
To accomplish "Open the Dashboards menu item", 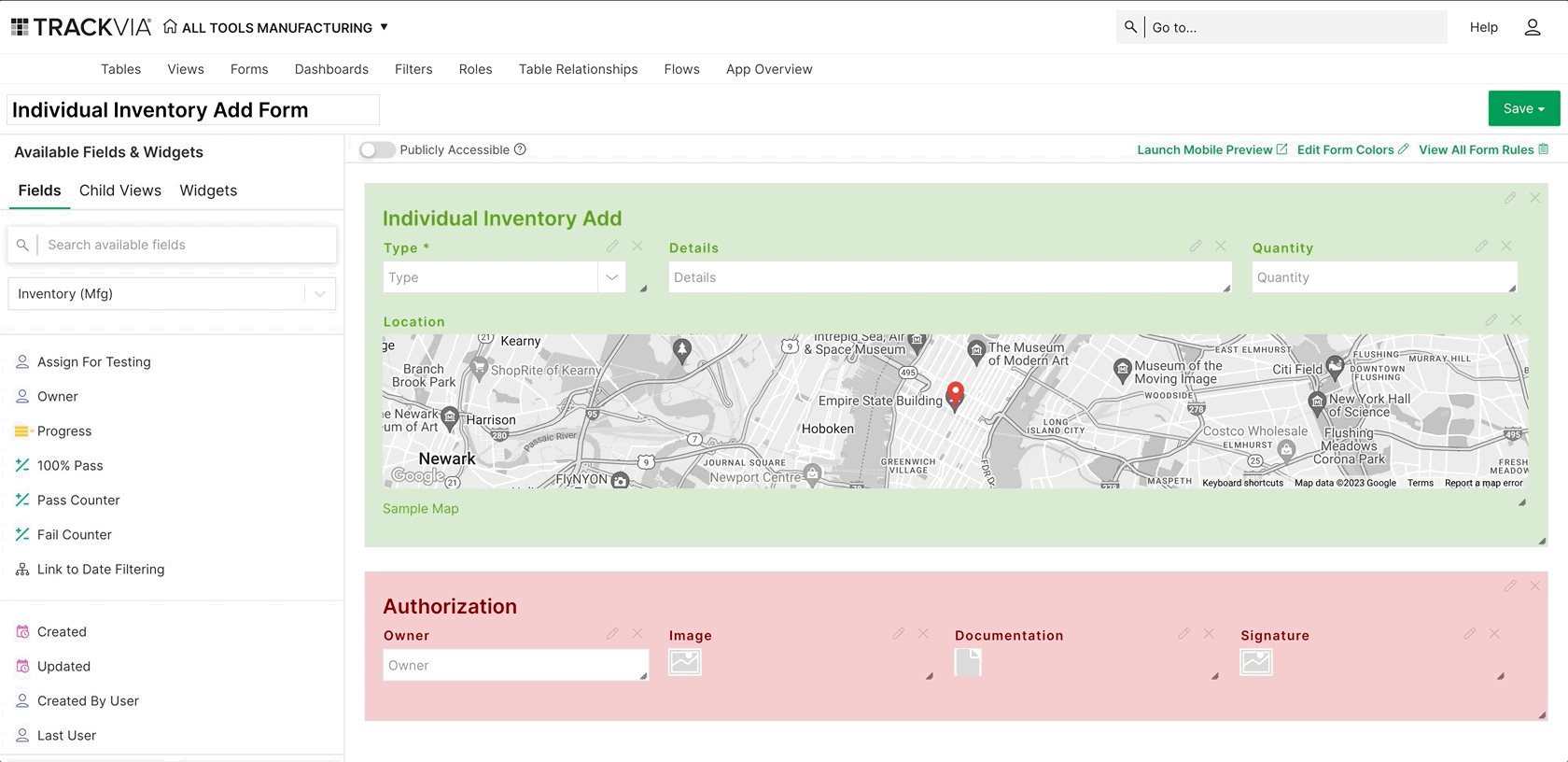I will coord(331,69).
